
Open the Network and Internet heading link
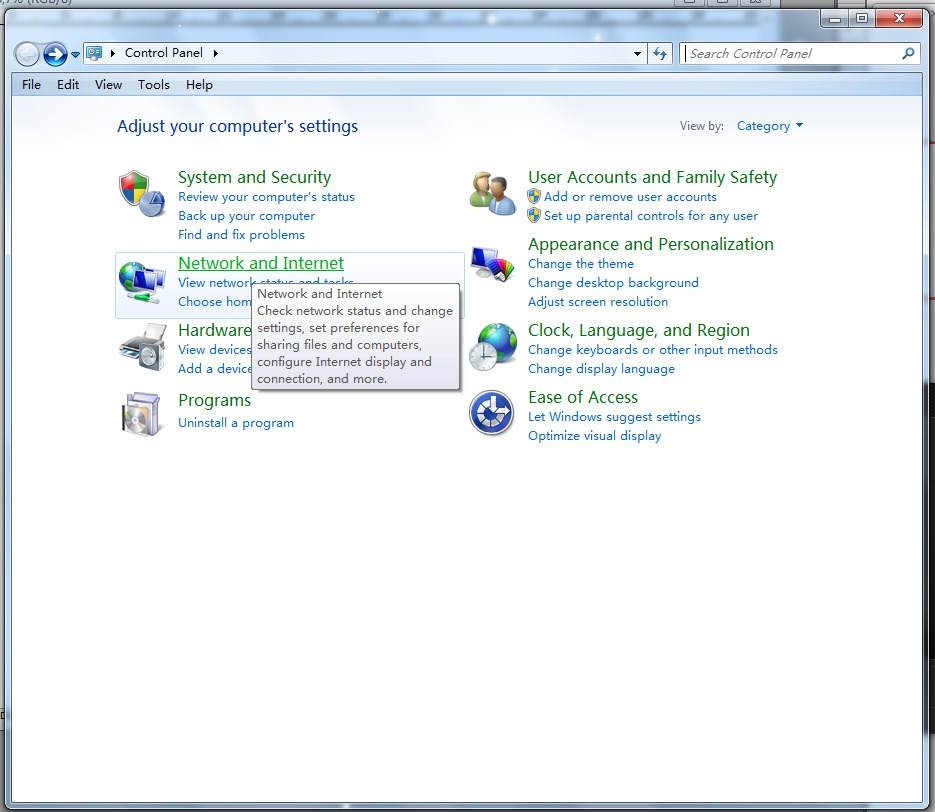[x=261, y=263]
